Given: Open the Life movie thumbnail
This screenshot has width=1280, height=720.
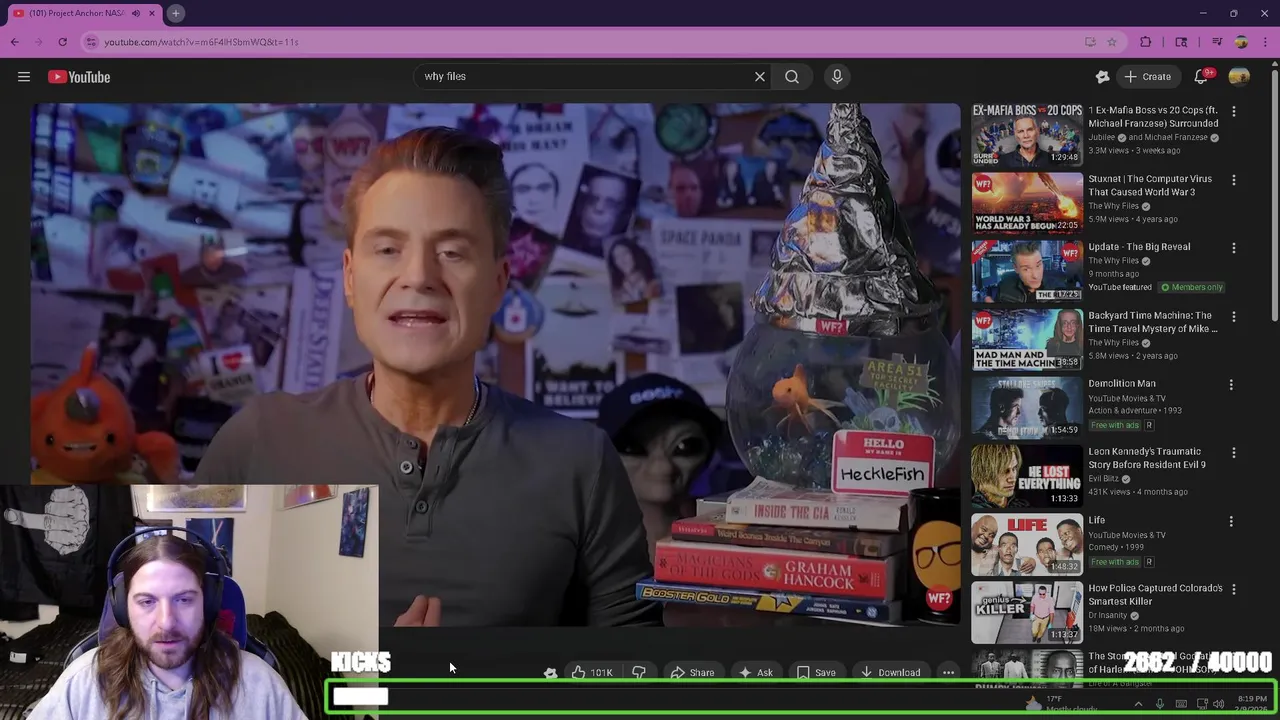Looking at the screenshot, I should pos(1027,544).
